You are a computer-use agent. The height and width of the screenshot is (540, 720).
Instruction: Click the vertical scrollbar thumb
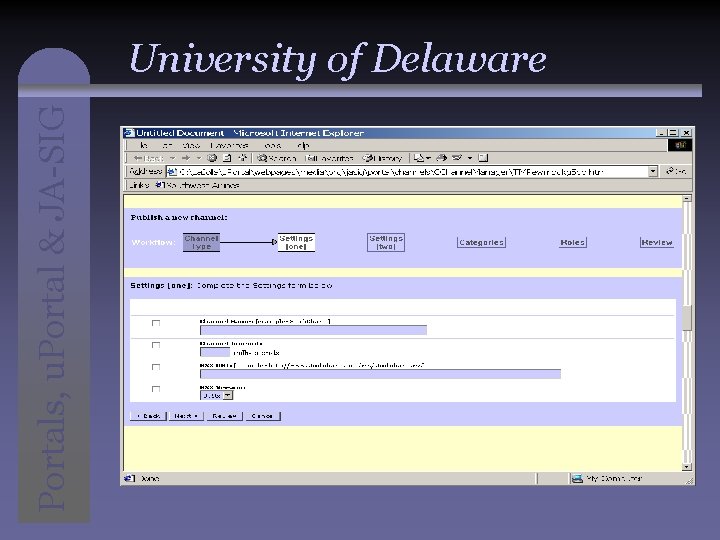coord(687,318)
